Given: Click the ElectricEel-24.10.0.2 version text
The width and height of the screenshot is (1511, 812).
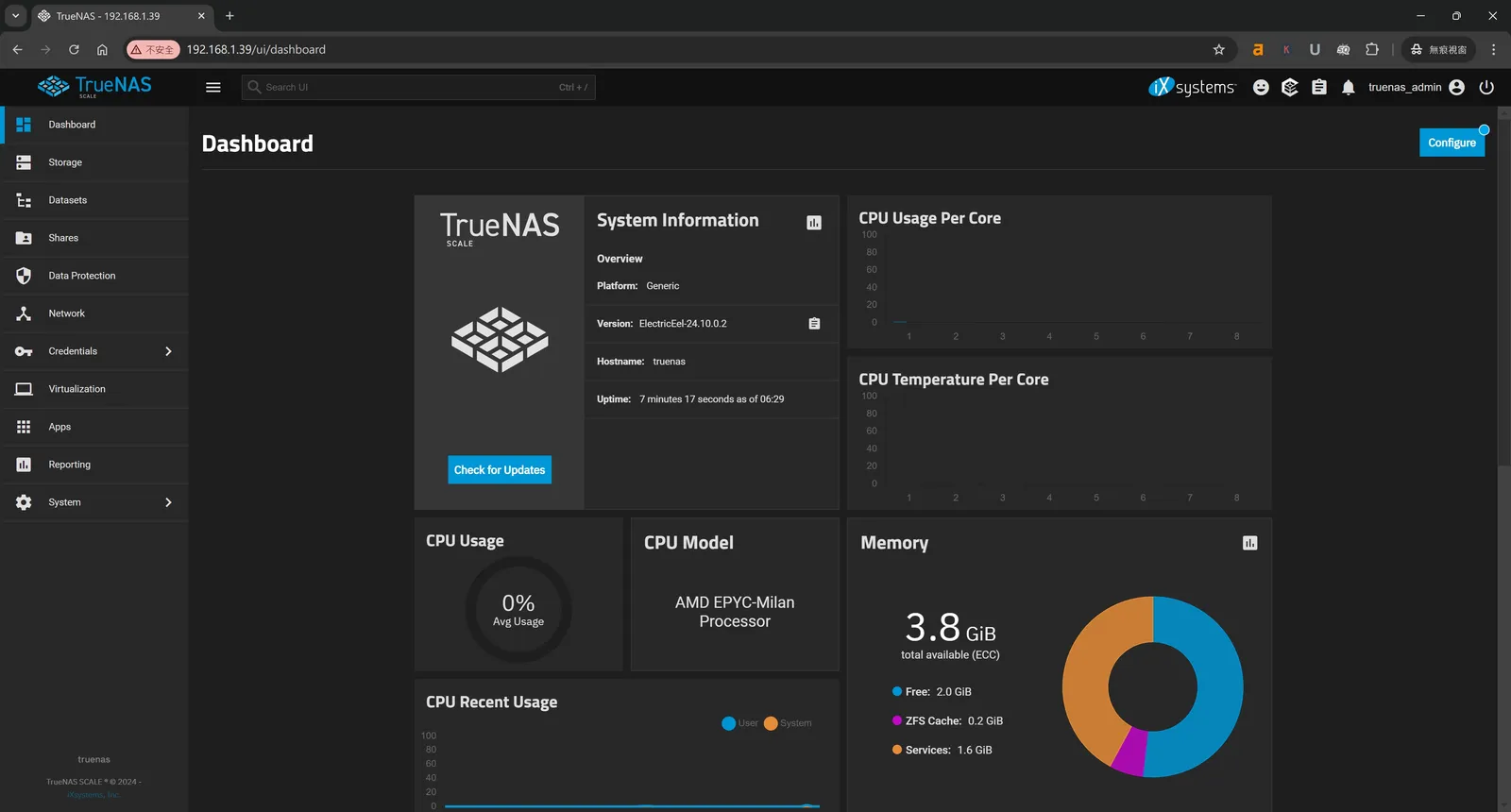Looking at the screenshot, I should [683, 324].
